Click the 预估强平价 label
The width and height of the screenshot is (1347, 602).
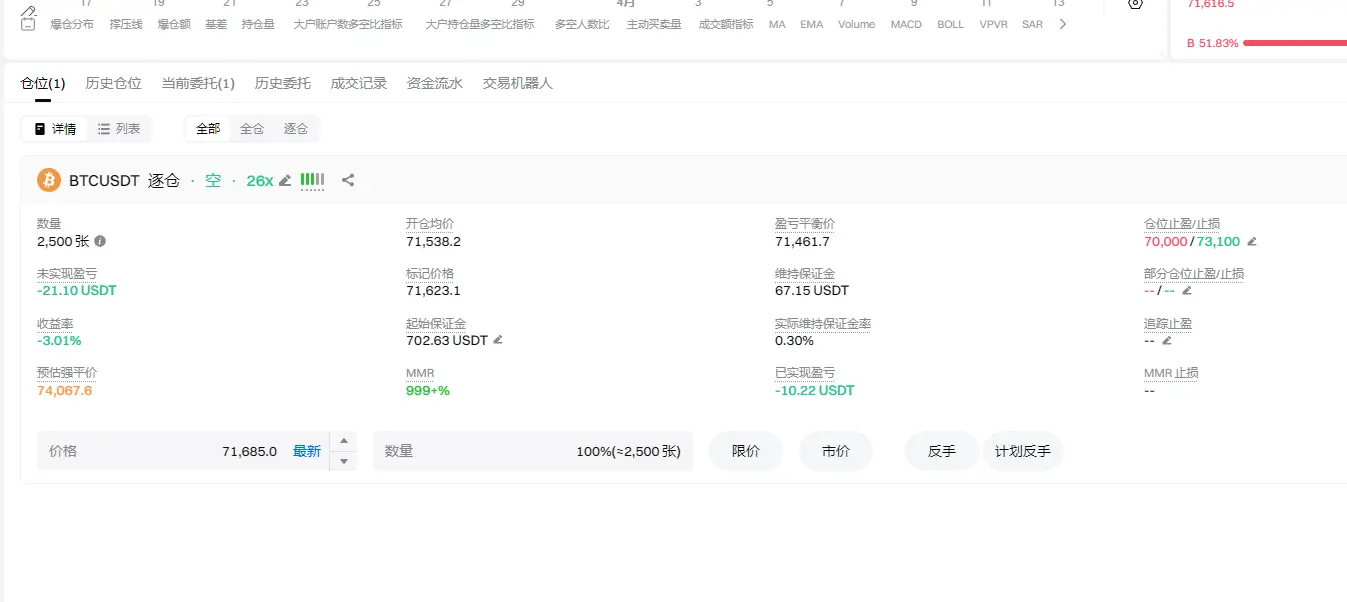click(67, 373)
